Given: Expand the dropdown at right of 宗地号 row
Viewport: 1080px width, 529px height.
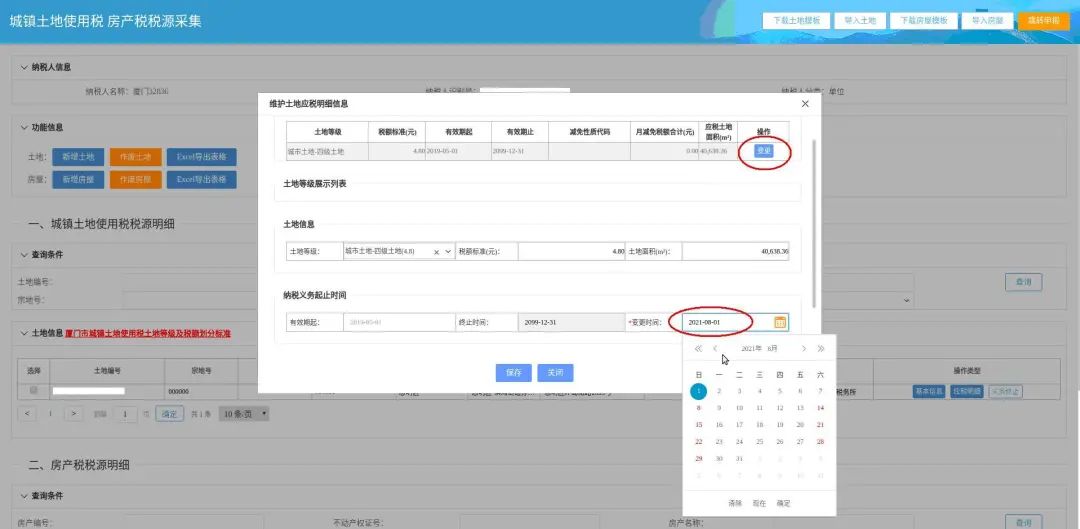Looking at the screenshot, I should [x=906, y=300].
